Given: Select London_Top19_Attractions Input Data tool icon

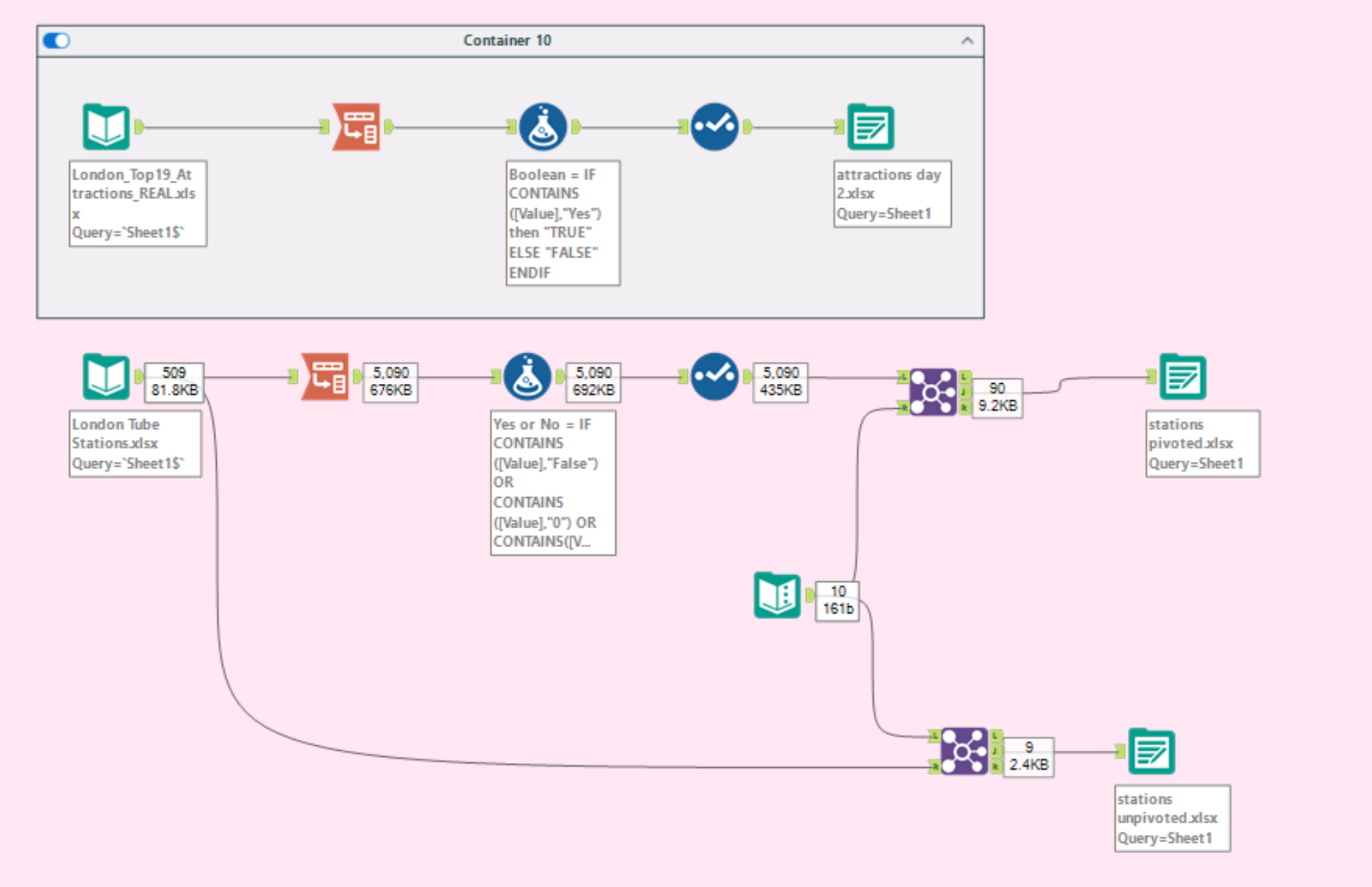Looking at the screenshot, I should 106,127.
